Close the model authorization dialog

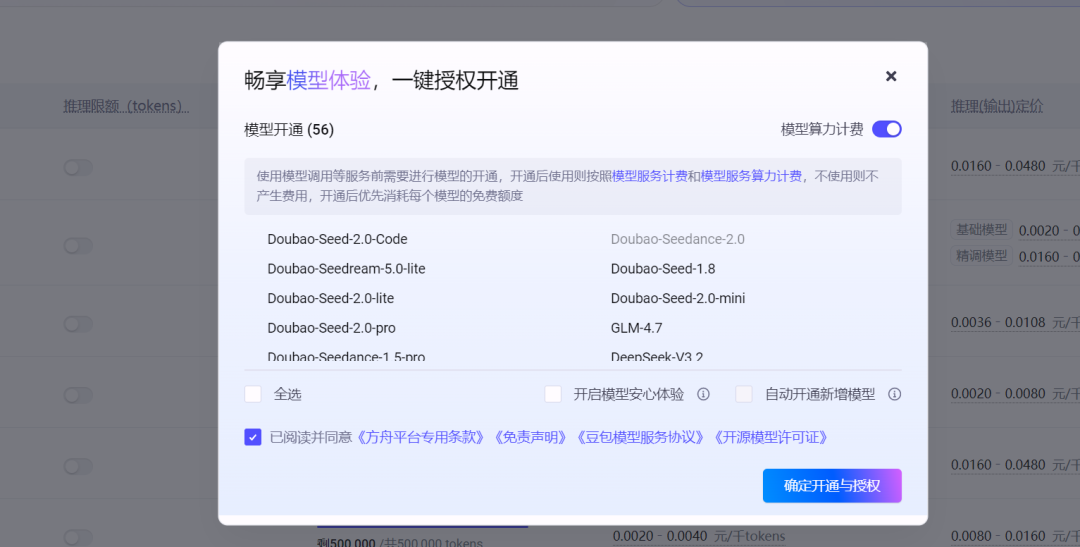click(x=891, y=76)
